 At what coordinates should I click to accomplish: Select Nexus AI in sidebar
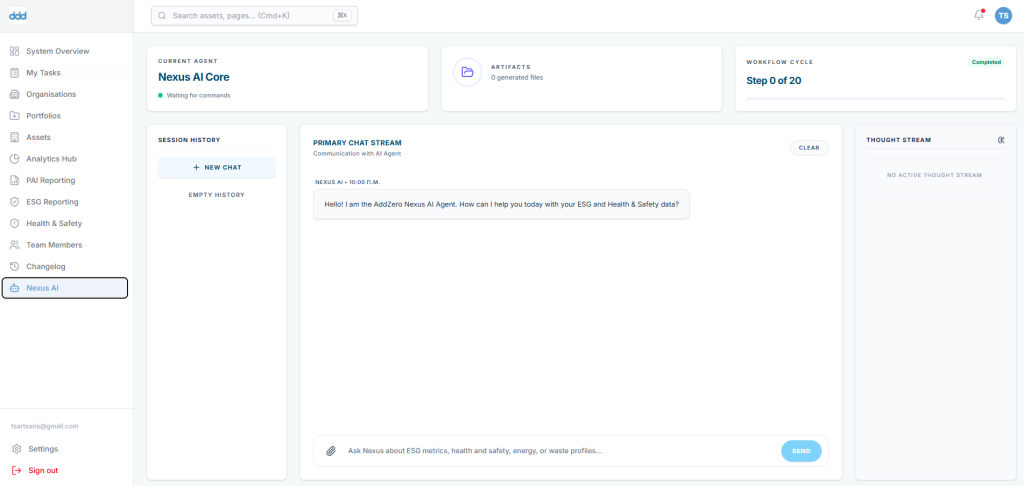tap(65, 288)
